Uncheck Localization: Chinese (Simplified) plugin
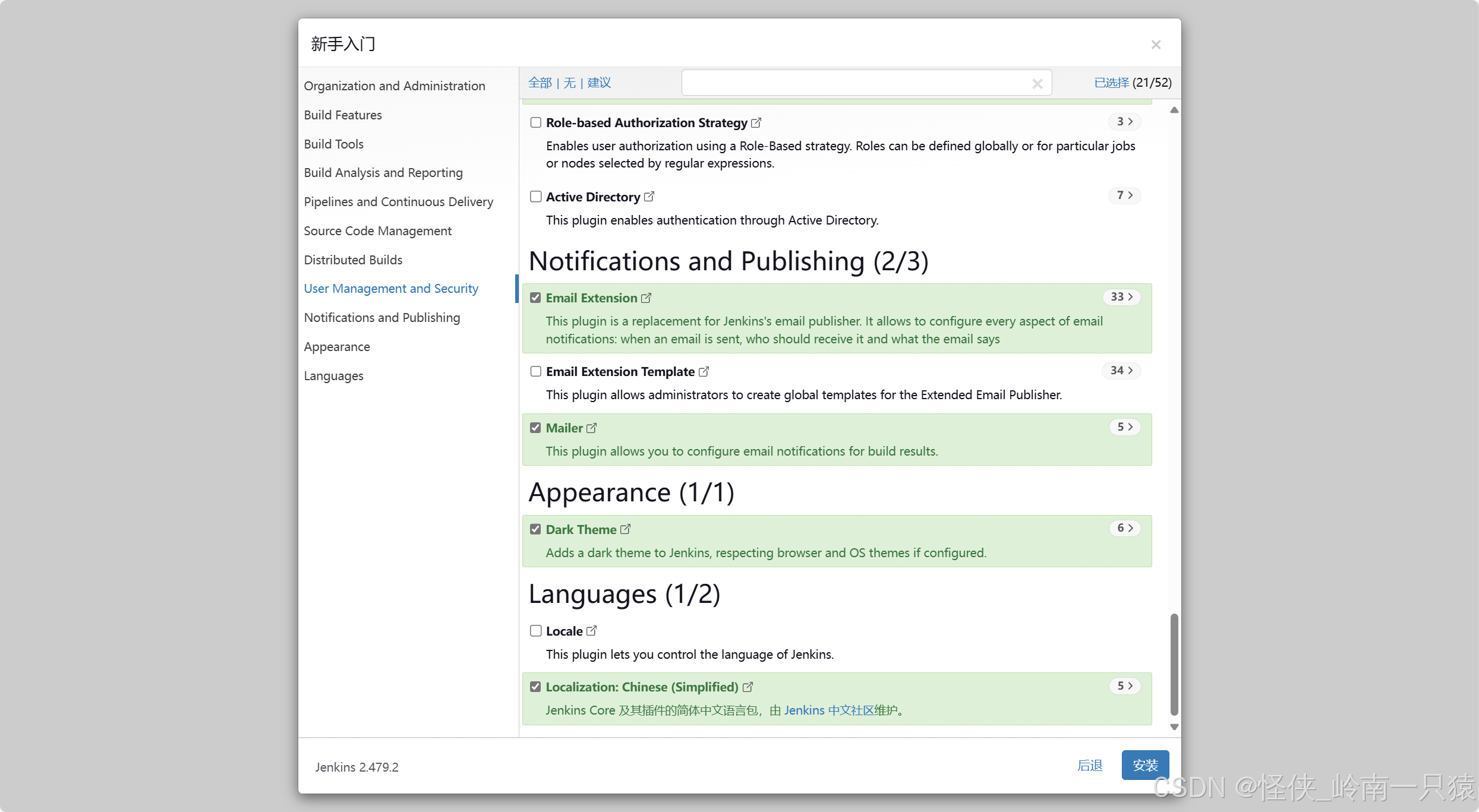 click(535, 687)
